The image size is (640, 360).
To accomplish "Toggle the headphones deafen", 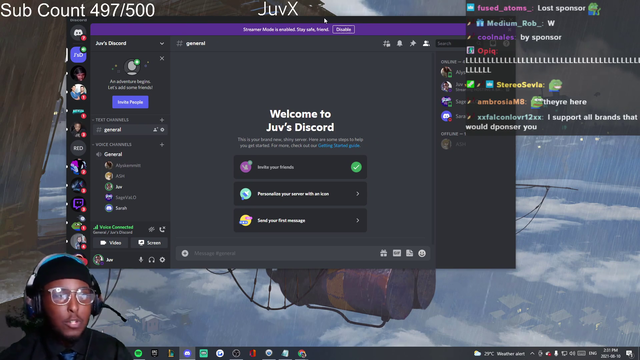I will pyautogui.click(x=151, y=260).
